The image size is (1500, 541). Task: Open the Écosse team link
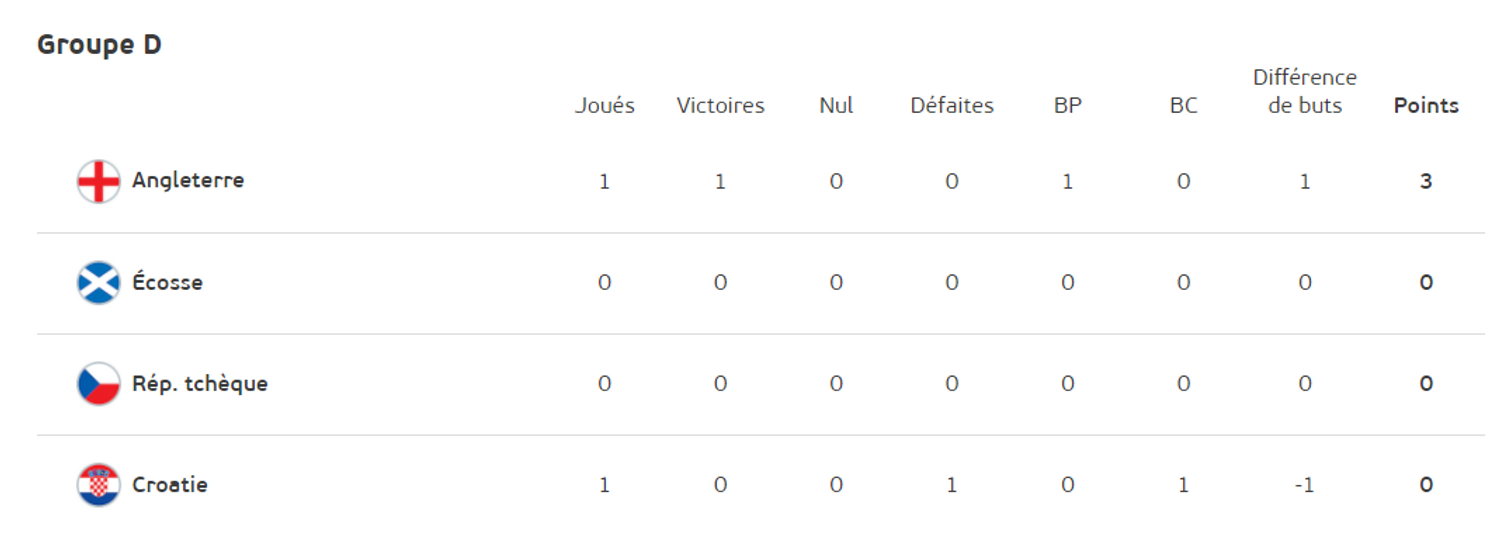coord(167,282)
